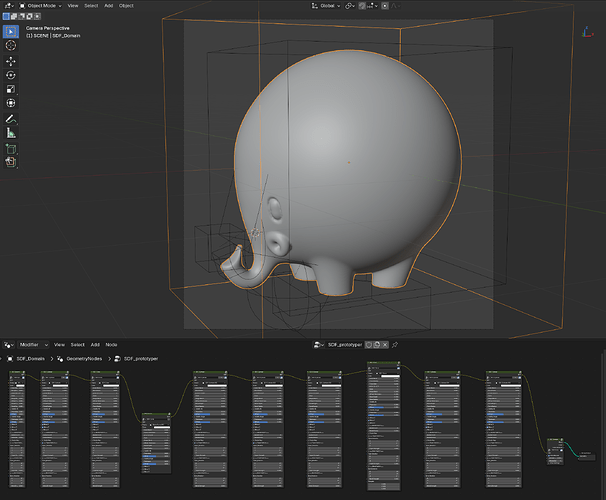Open the proportional falloff dropdown
This screenshot has height=500, width=606.
click(x=395, y=6)
